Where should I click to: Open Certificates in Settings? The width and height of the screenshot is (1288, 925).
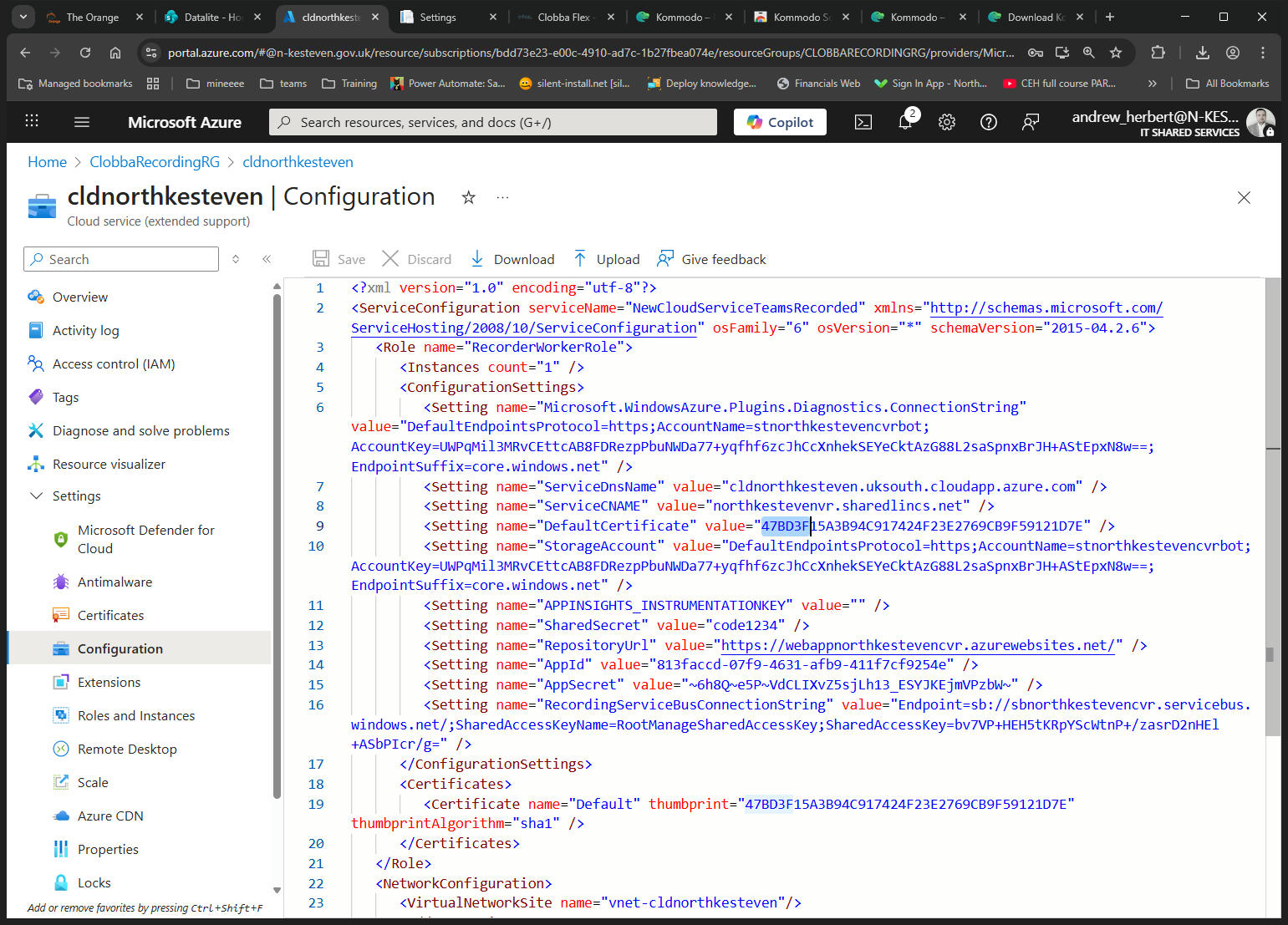[110, 615]
